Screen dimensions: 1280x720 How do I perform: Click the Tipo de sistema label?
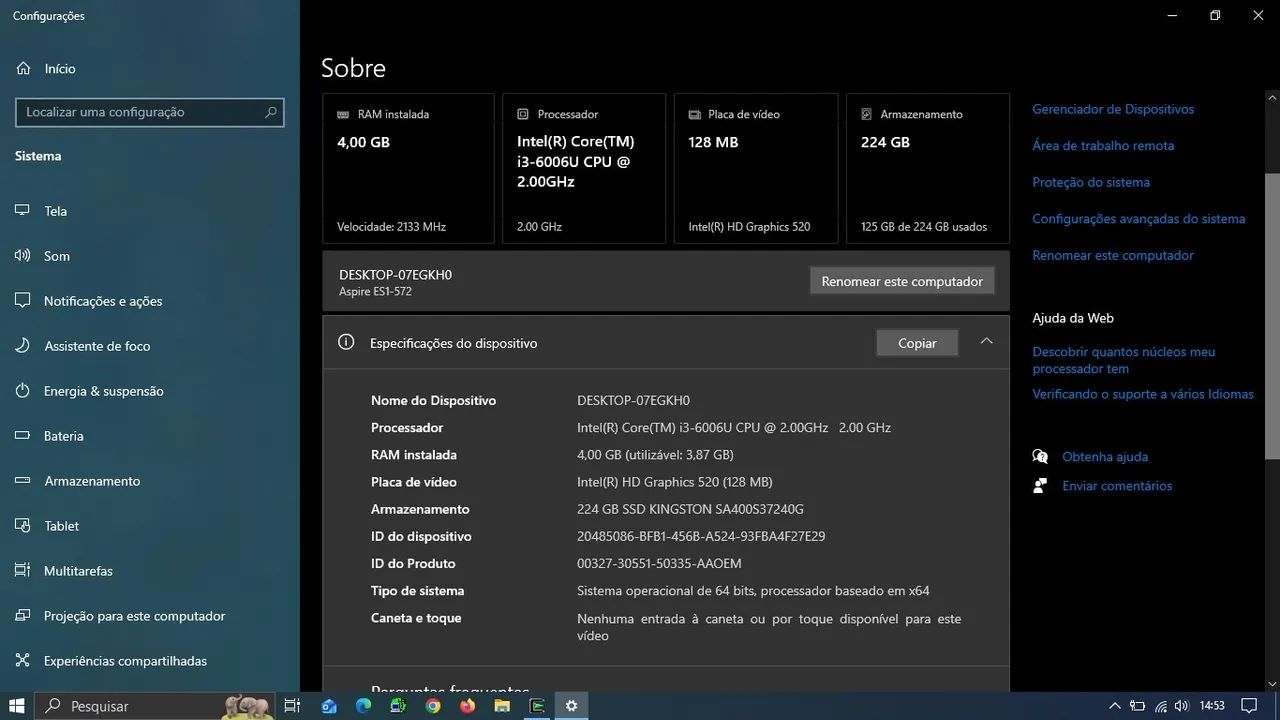[417, 591]
